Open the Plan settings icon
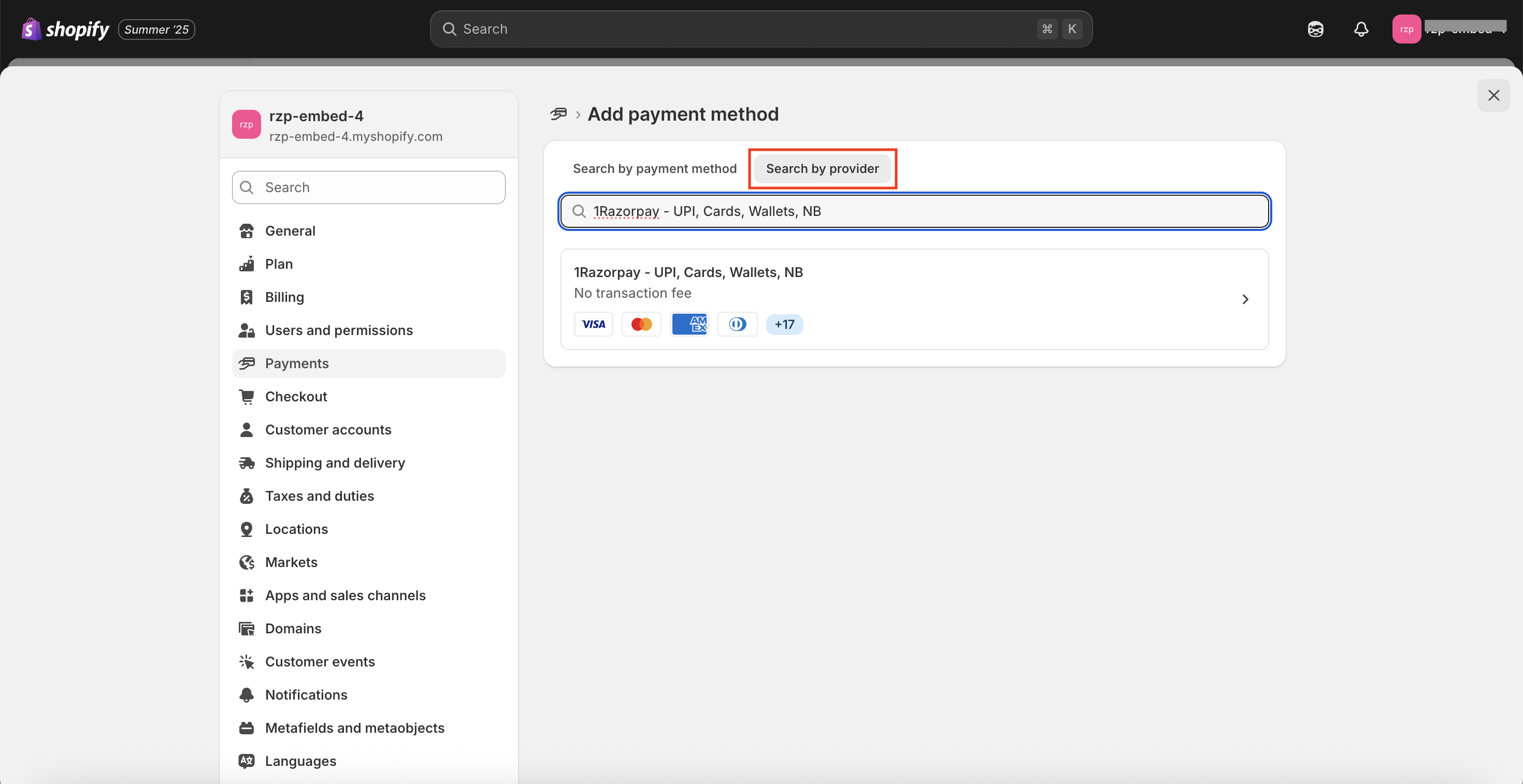1523x784 pixels. 247,264
